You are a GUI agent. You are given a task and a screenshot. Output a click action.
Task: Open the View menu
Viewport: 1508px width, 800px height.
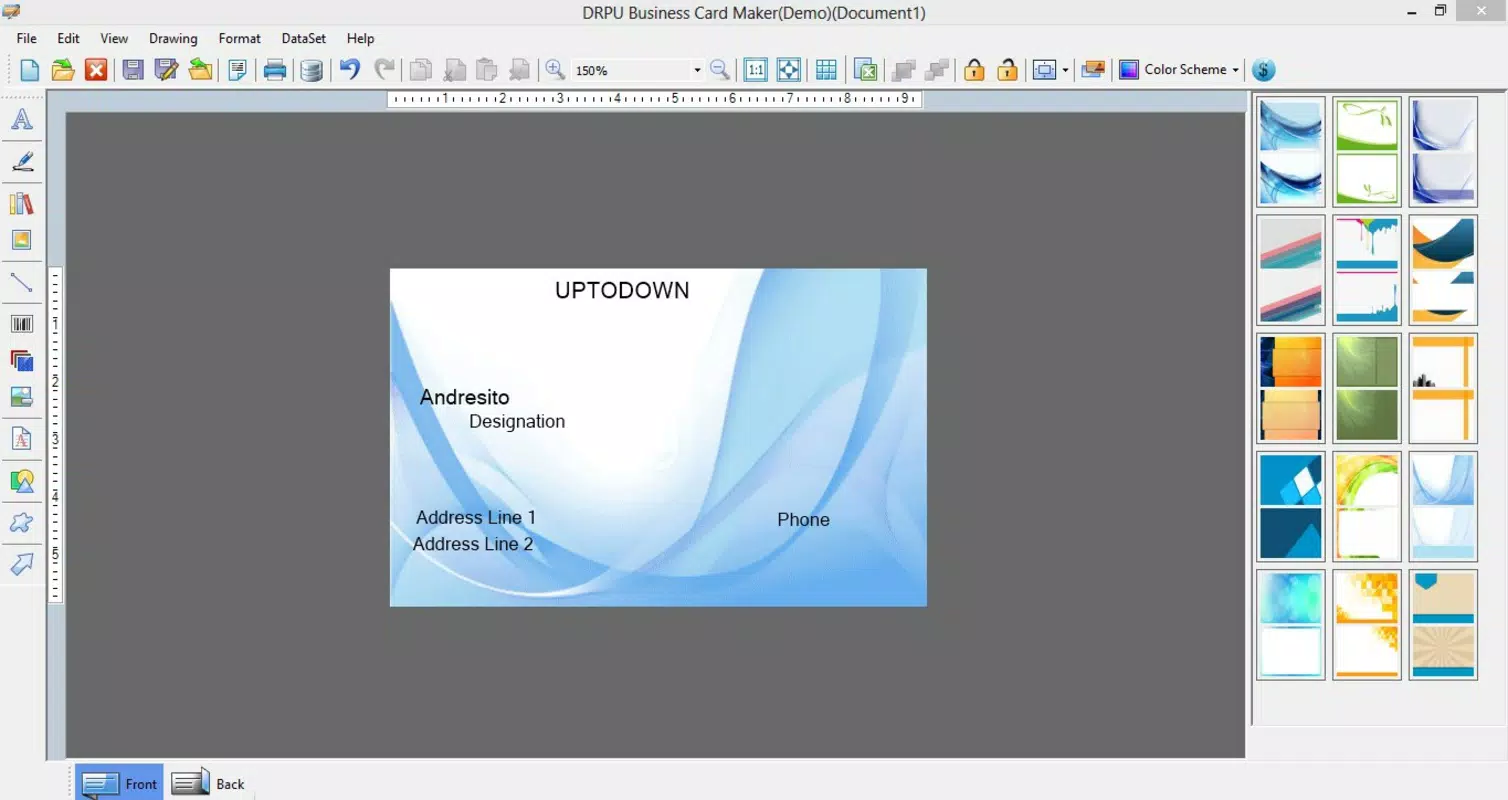pyautogui.click(x=114, y=38)
